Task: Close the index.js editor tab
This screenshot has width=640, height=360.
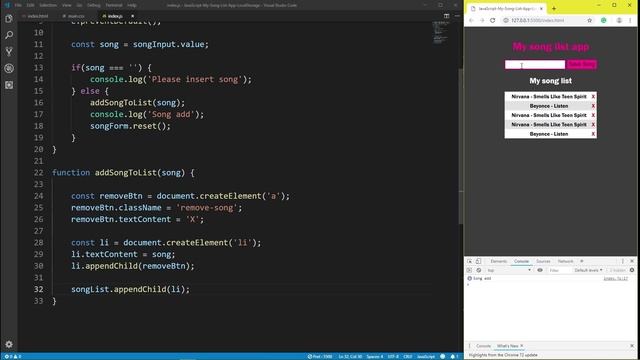Action: pos(132,16)
